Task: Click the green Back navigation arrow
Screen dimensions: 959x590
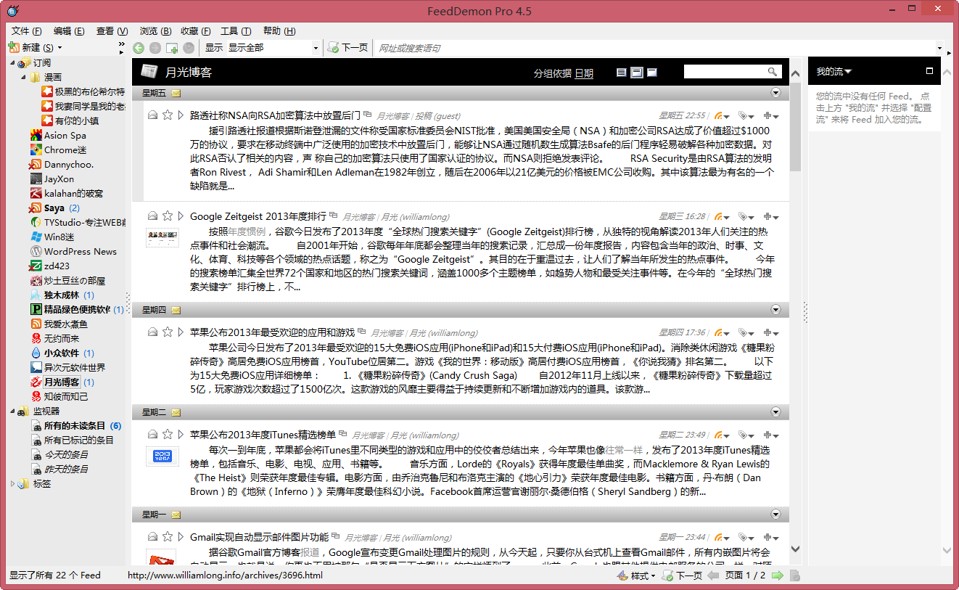Action: point(139,48)
